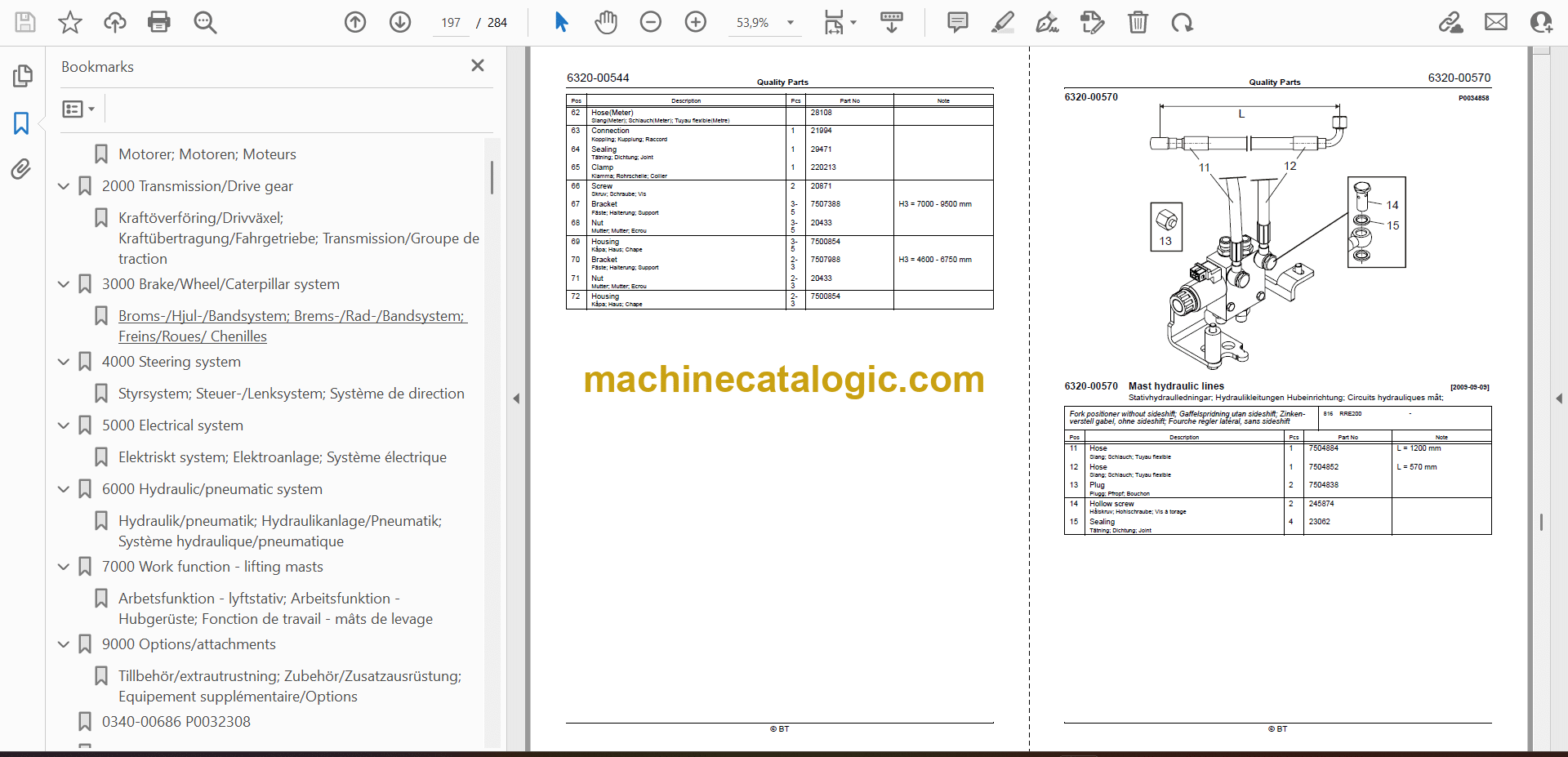Click the bookmarks panel scrollbar thumb

(x=492, y=177)
